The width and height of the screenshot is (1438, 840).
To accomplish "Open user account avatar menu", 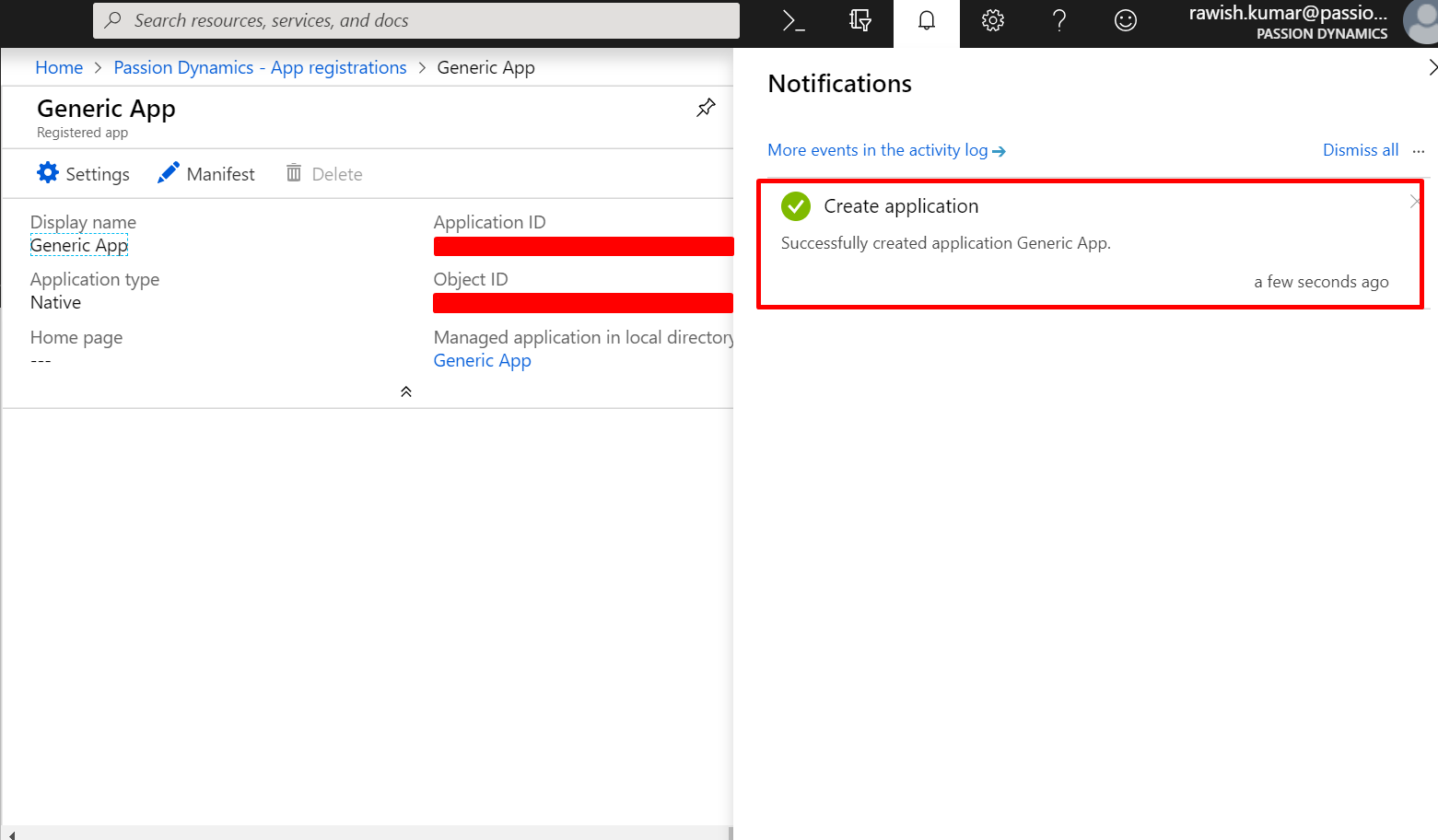I will [x=1420, y=22].
